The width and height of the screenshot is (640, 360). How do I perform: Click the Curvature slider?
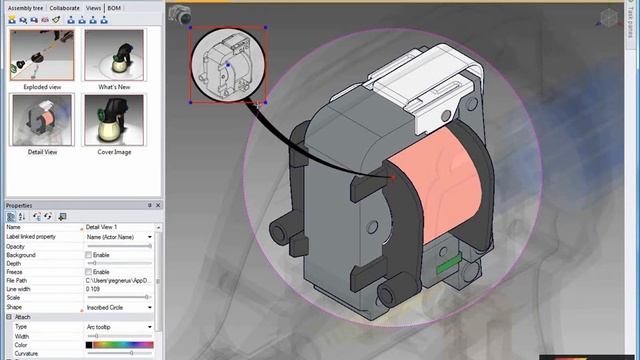click(x=119, y=353)
